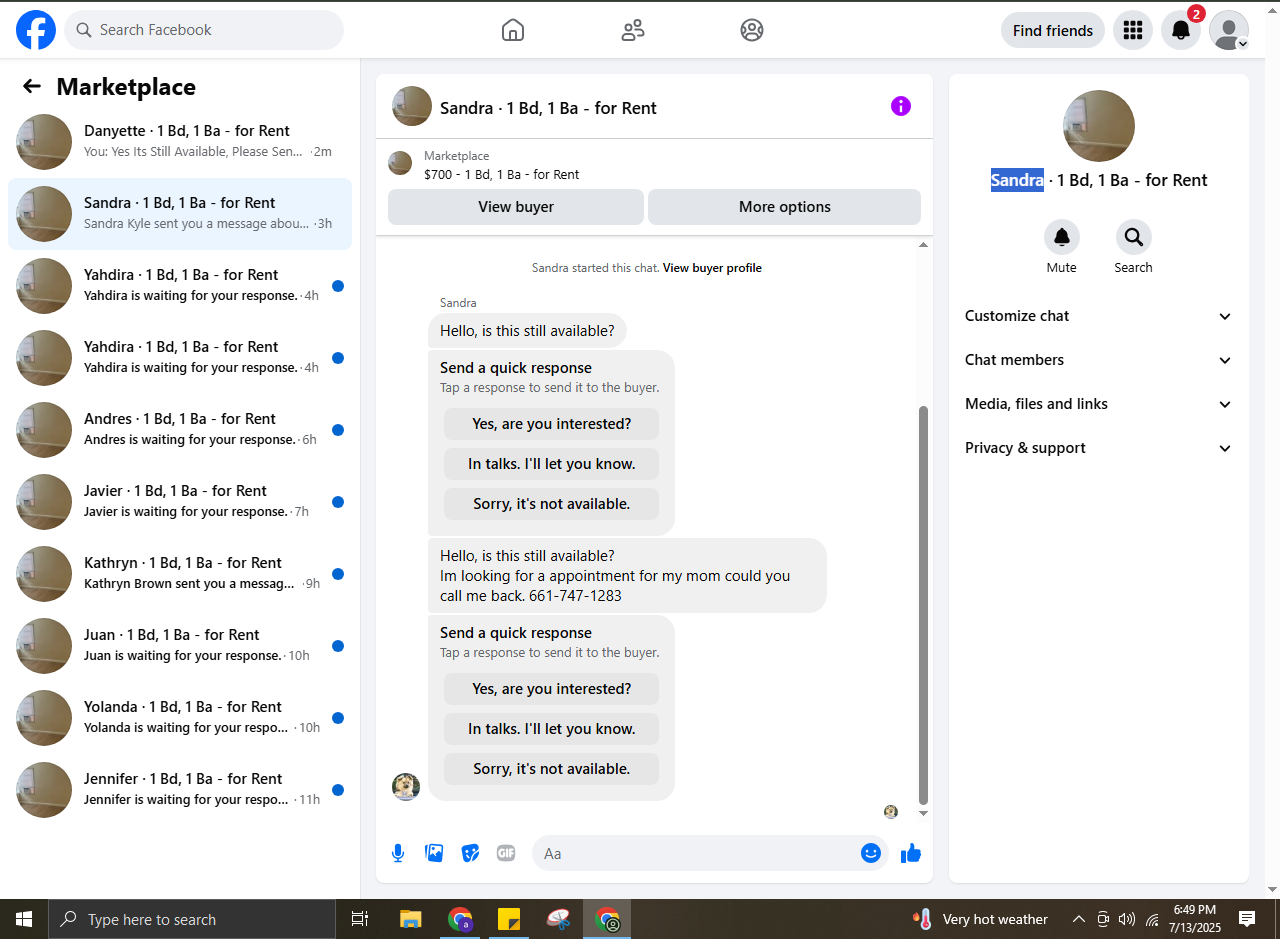
Task: Click the chat scrollbar down arrow
Action: (923, 813)
